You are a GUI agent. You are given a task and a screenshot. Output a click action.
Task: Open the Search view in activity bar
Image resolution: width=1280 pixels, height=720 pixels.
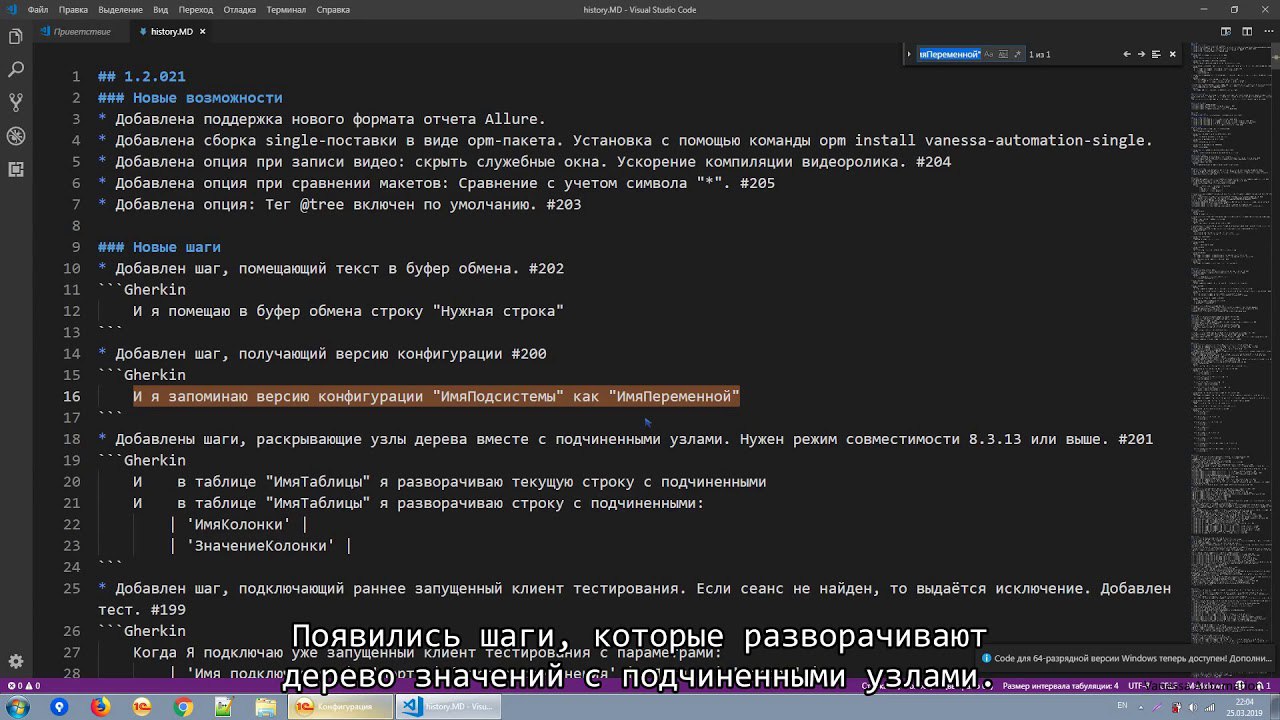click(x=16, y=70)
